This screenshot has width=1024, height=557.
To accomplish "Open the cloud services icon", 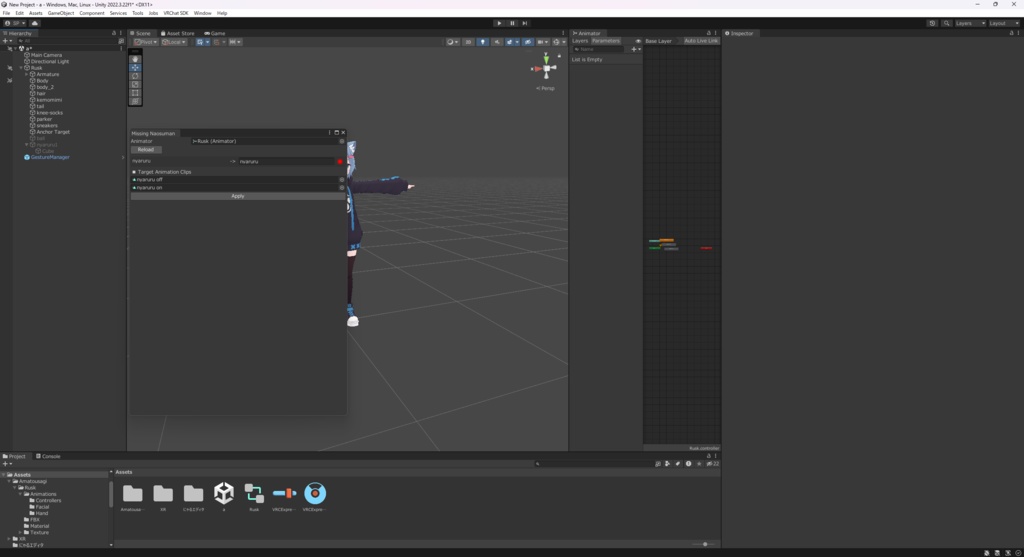I will point(35,23).
